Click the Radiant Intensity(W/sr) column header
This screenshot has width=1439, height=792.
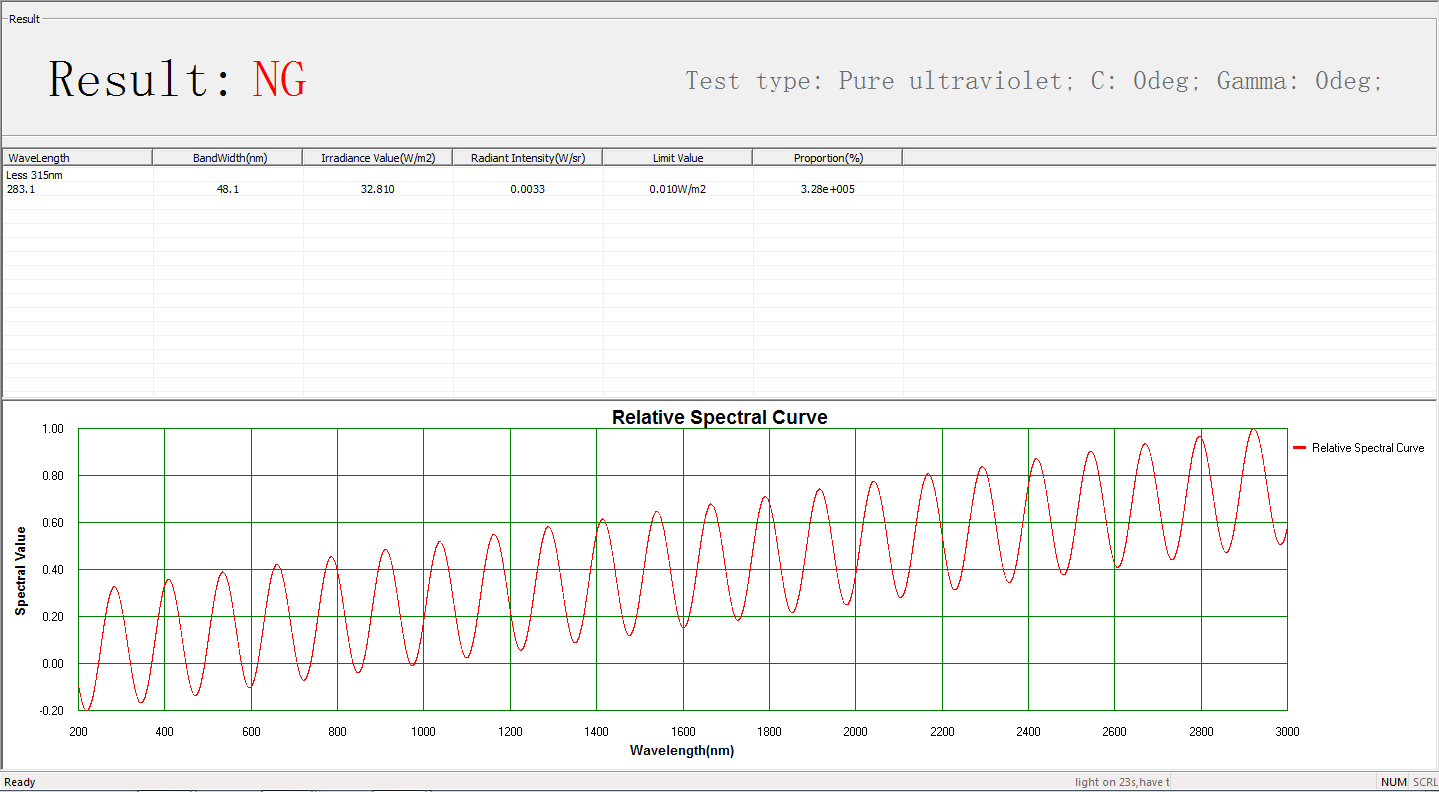coord(528,158)
